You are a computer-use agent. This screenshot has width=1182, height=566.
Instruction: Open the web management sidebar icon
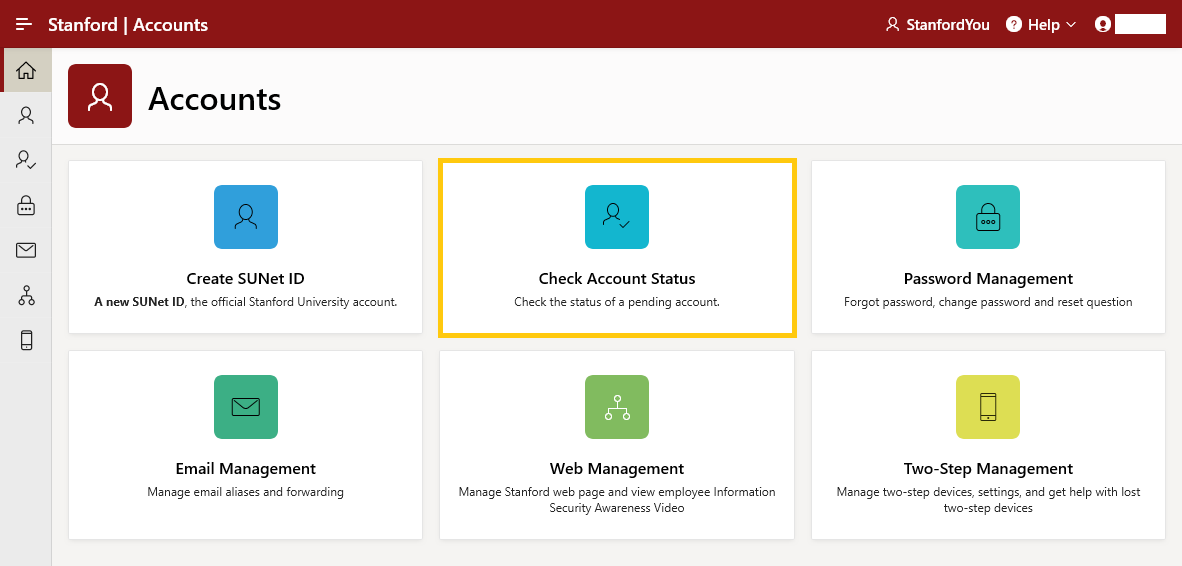[26, 295]
